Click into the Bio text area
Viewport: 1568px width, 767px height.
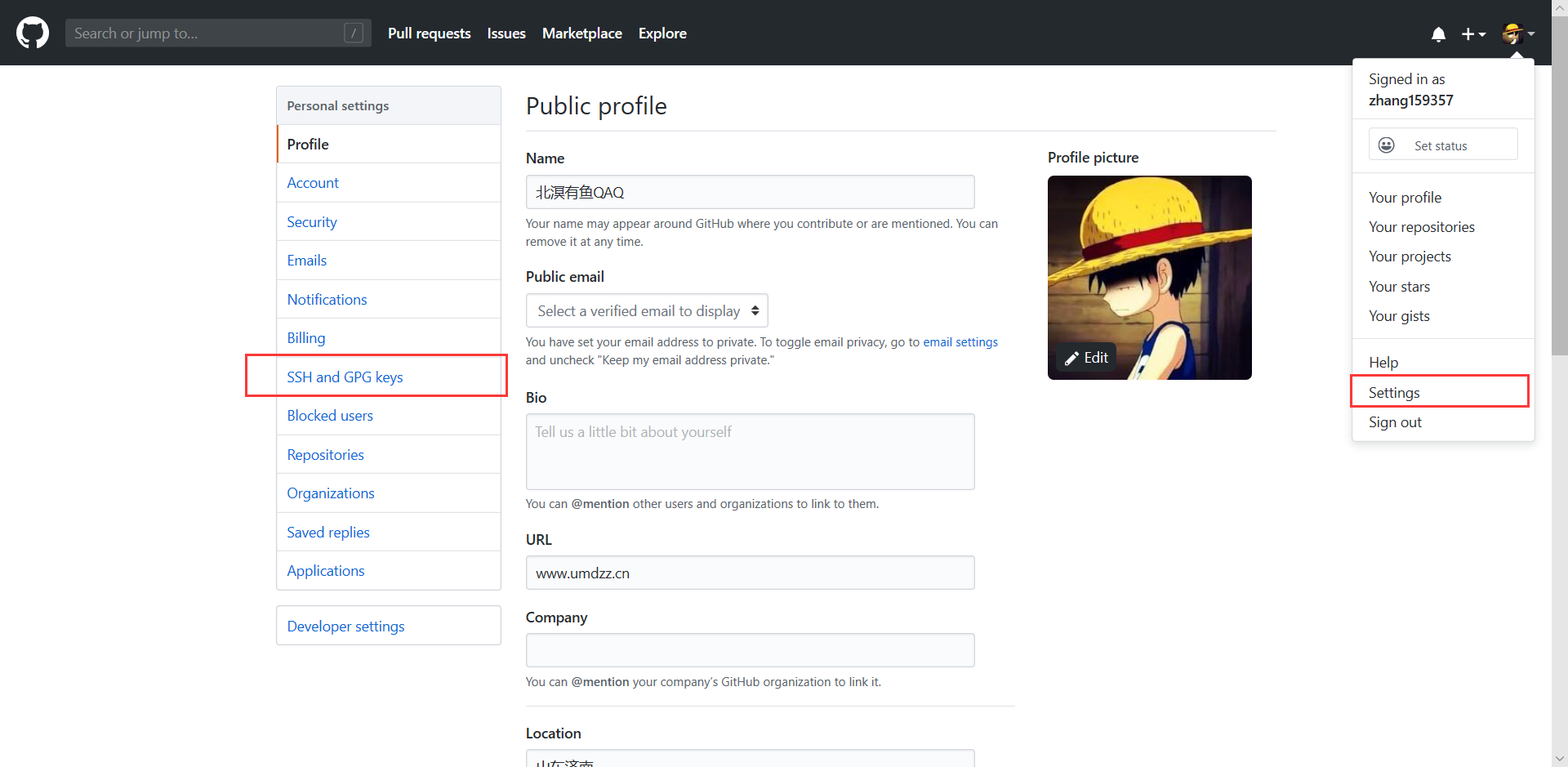(750, 452)
